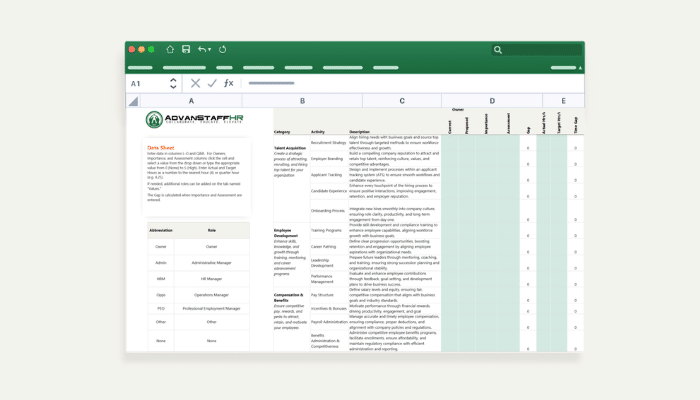The width and height of the screenshot is (700, 400).
Task: Click the 'Role' table header
Action: (212, 230)
